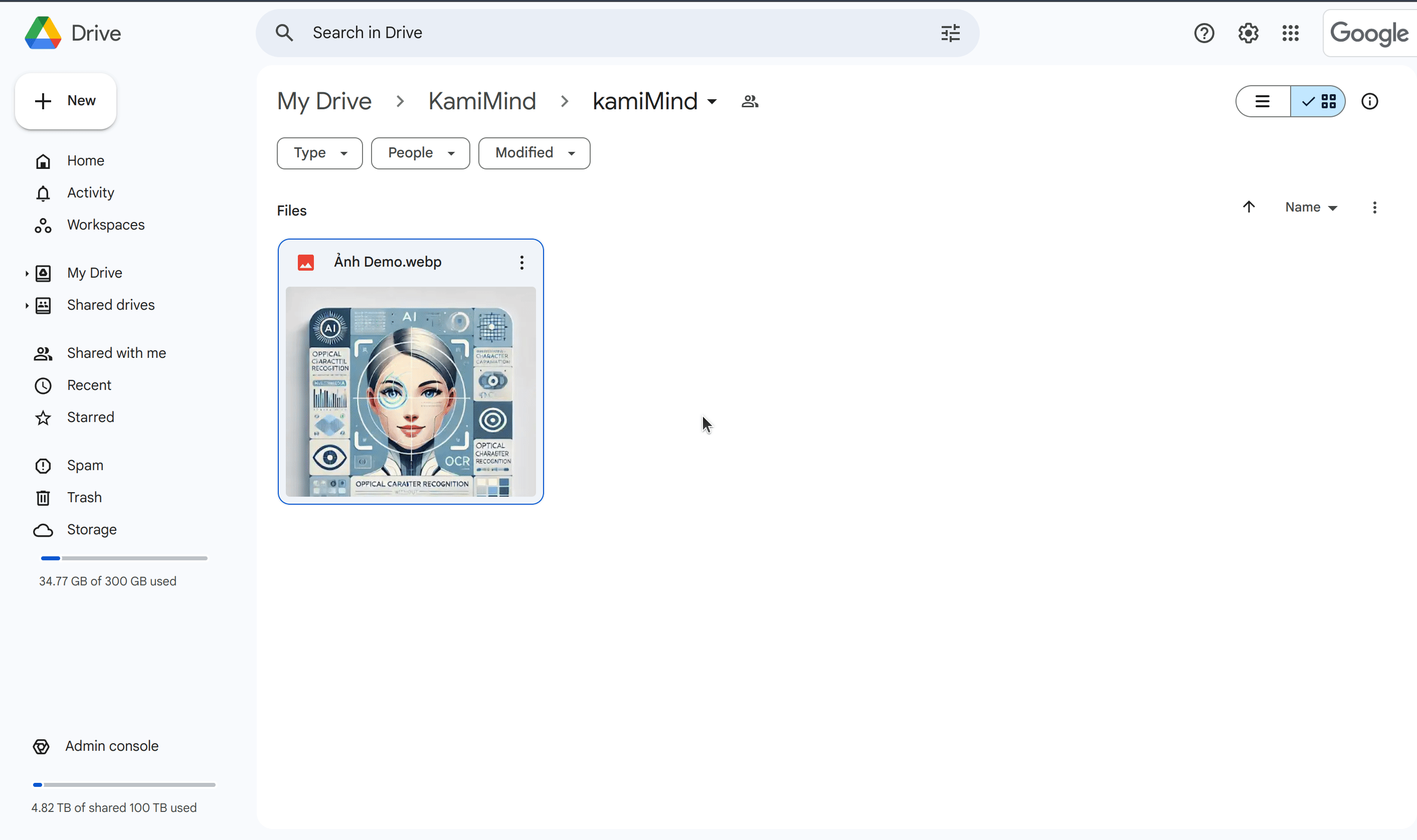Click the New button
This screenshot has height=840, width=1417.
[66, 101]
